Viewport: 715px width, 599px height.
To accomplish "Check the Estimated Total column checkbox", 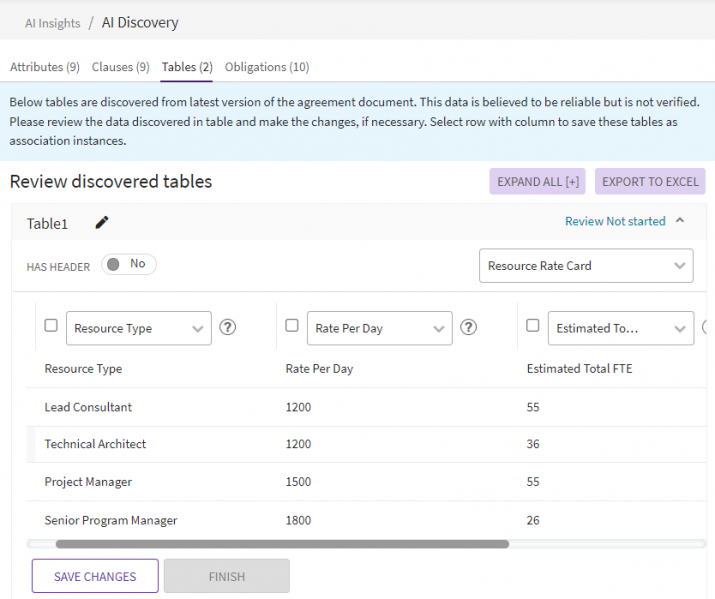I will click(533, 325).
